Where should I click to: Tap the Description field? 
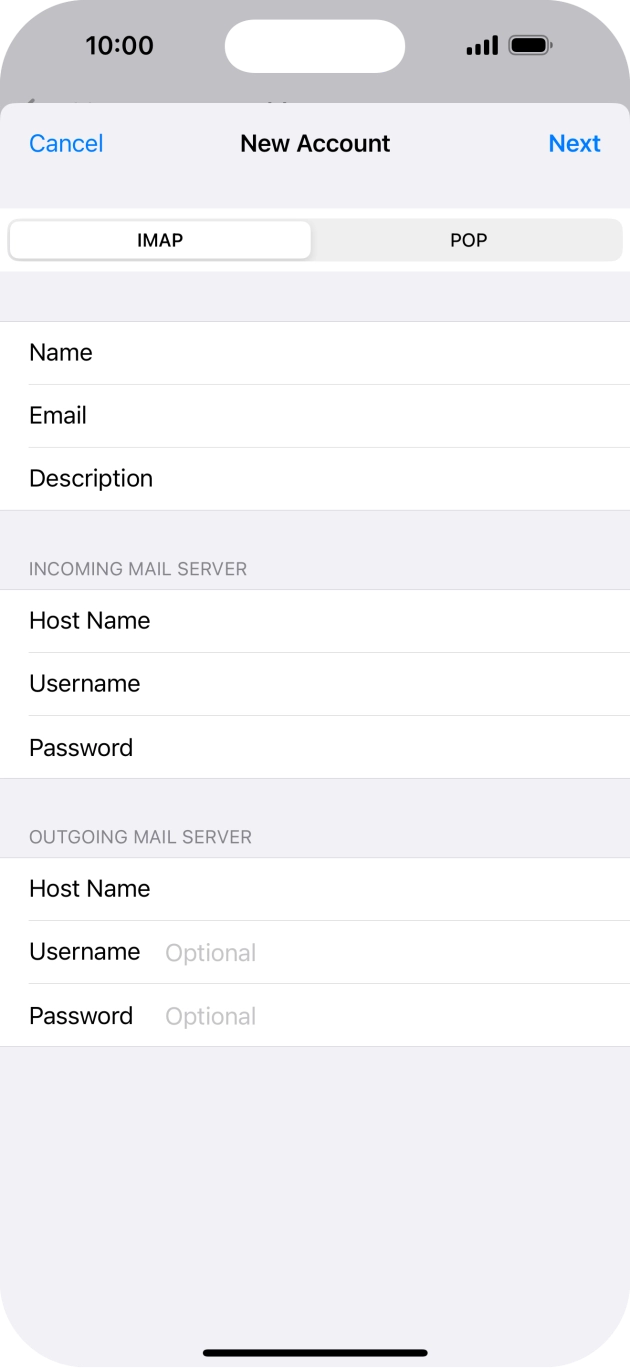[315, 478]
